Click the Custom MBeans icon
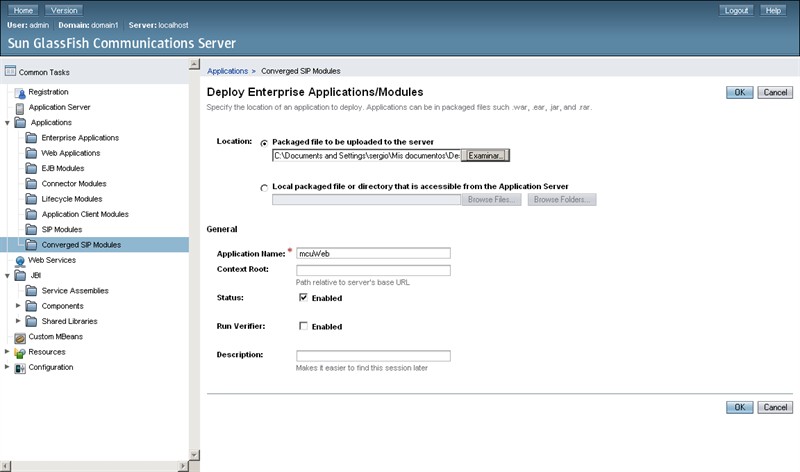800x472 pixels. click(x=20, y=337)
